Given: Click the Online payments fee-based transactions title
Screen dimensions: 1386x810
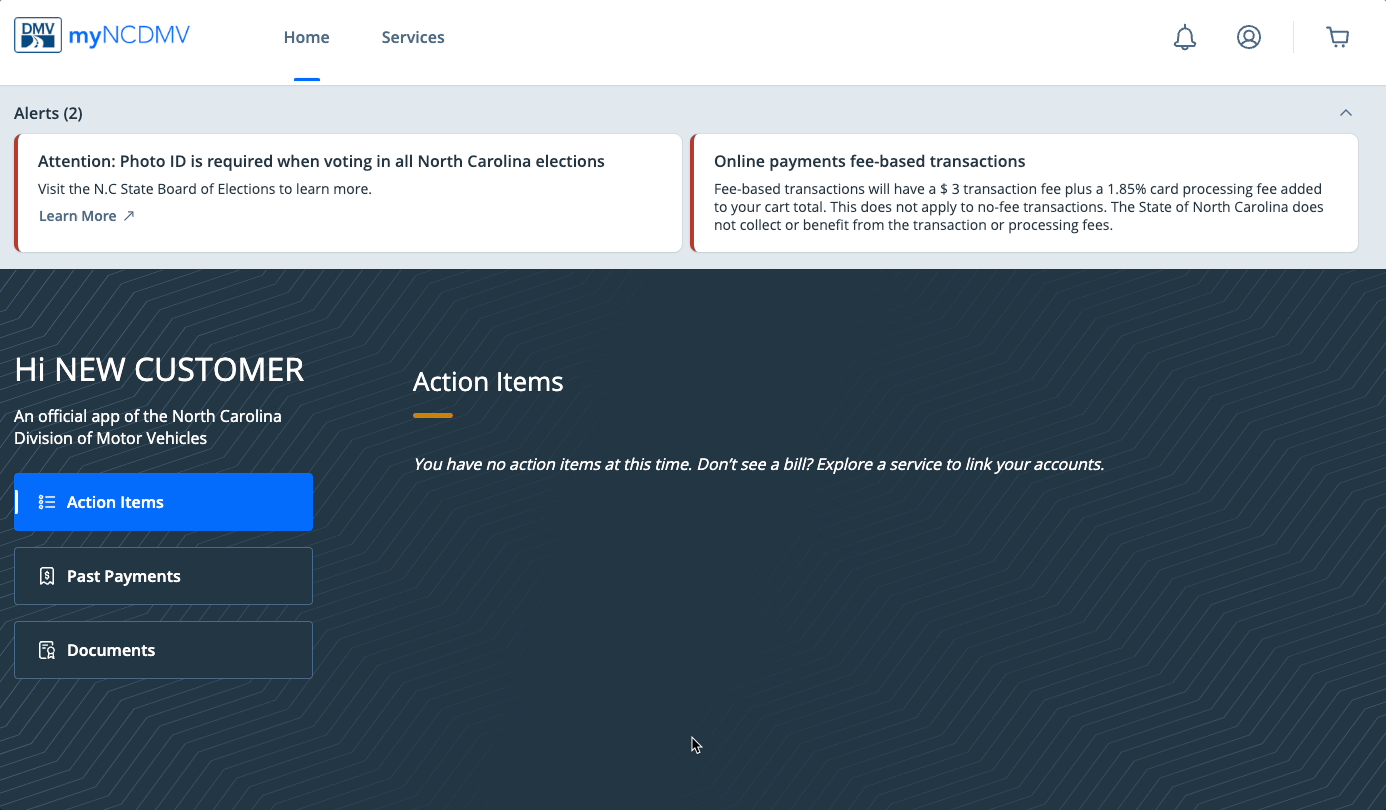Looking at the screenshot, I should tap(870, 161).
